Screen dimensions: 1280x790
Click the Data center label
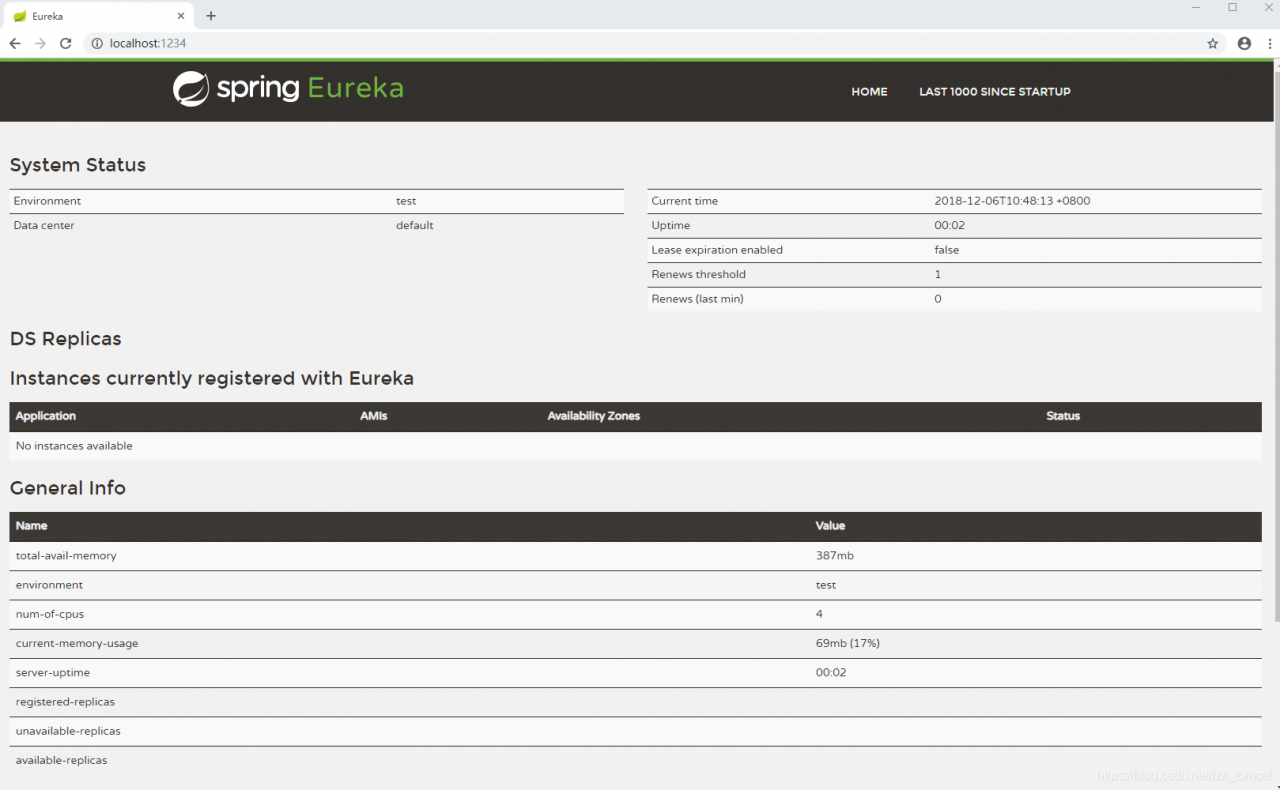44,225
